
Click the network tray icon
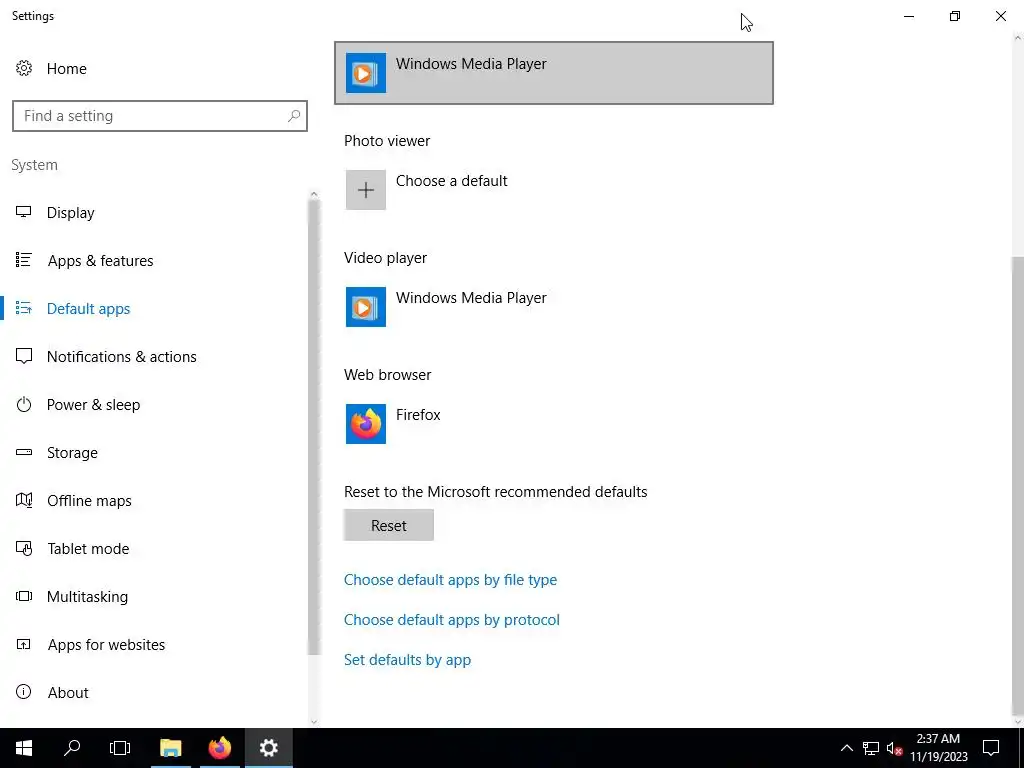pos(871,748)
